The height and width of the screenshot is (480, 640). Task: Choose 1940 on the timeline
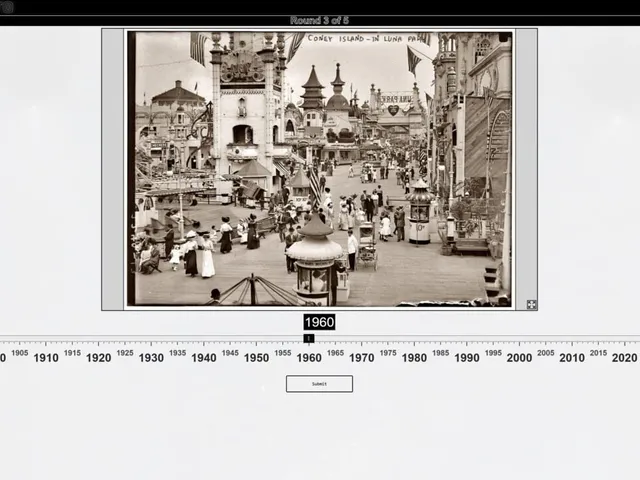coord(204,358)
